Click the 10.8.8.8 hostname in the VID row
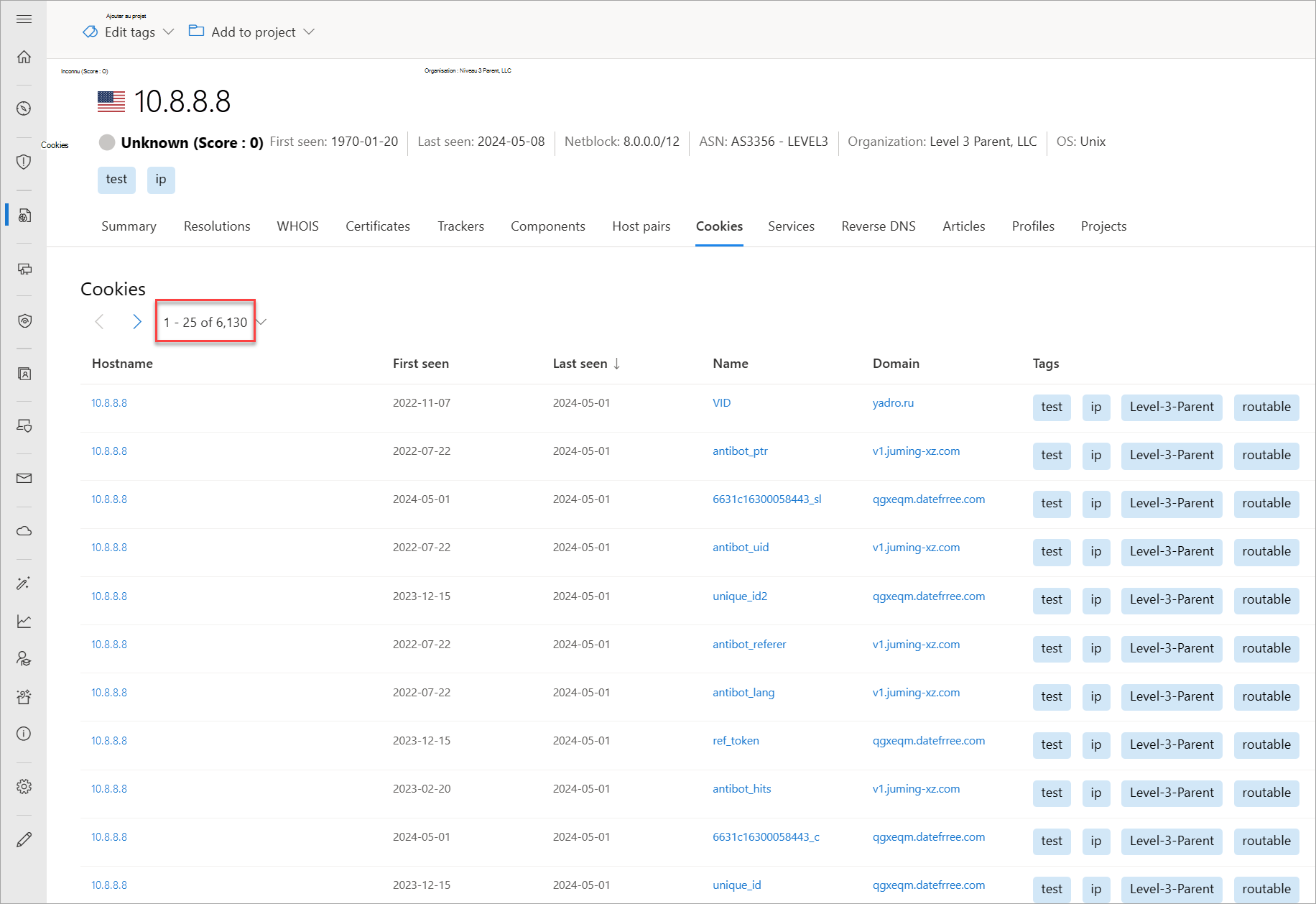This screenshot has height=904, width=1316. tap(109, 403)
